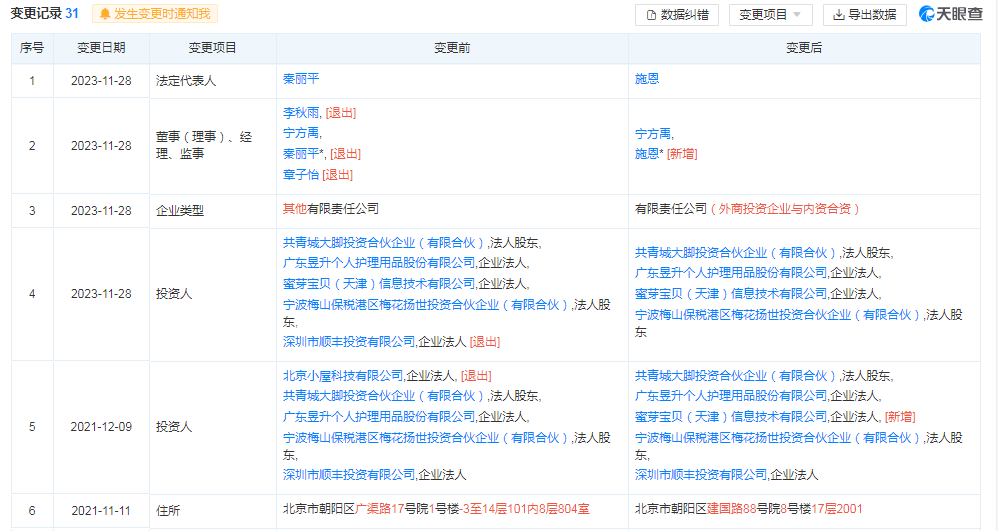The width and height of the screenshot is (998, 531).
Task: Click the 导出数据 button
Action: (864, 15)
